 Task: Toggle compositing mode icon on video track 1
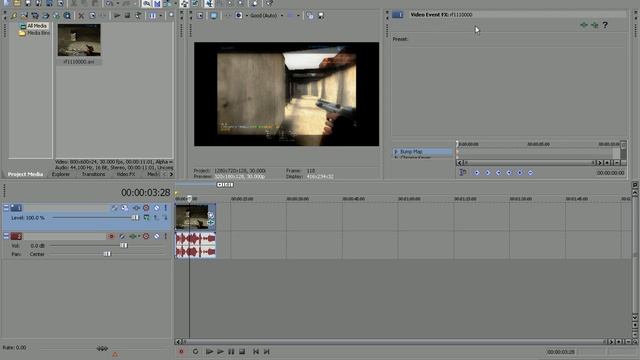tap(146, 218)
